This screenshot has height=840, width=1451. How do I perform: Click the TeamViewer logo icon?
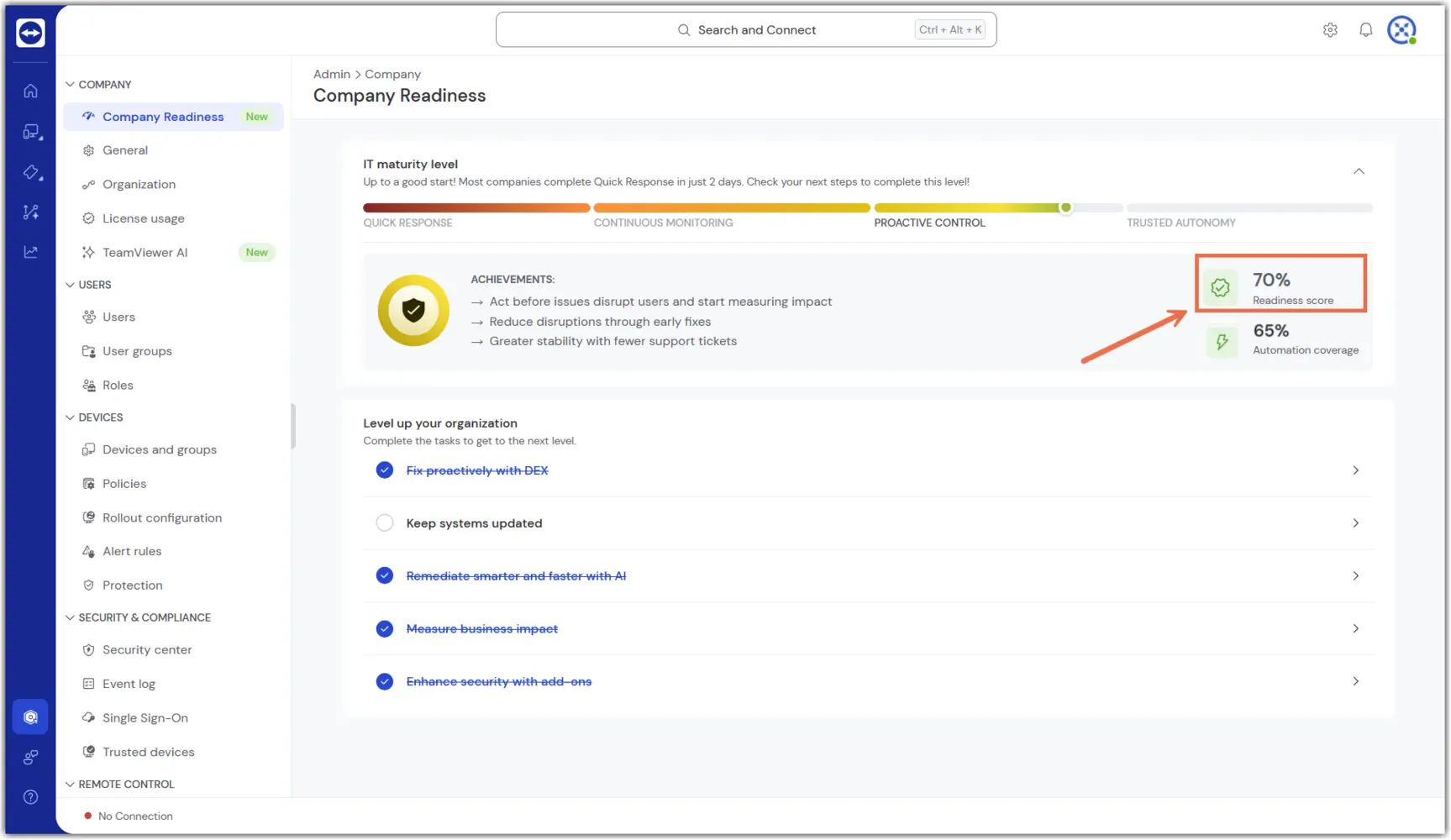click(30, 33)
